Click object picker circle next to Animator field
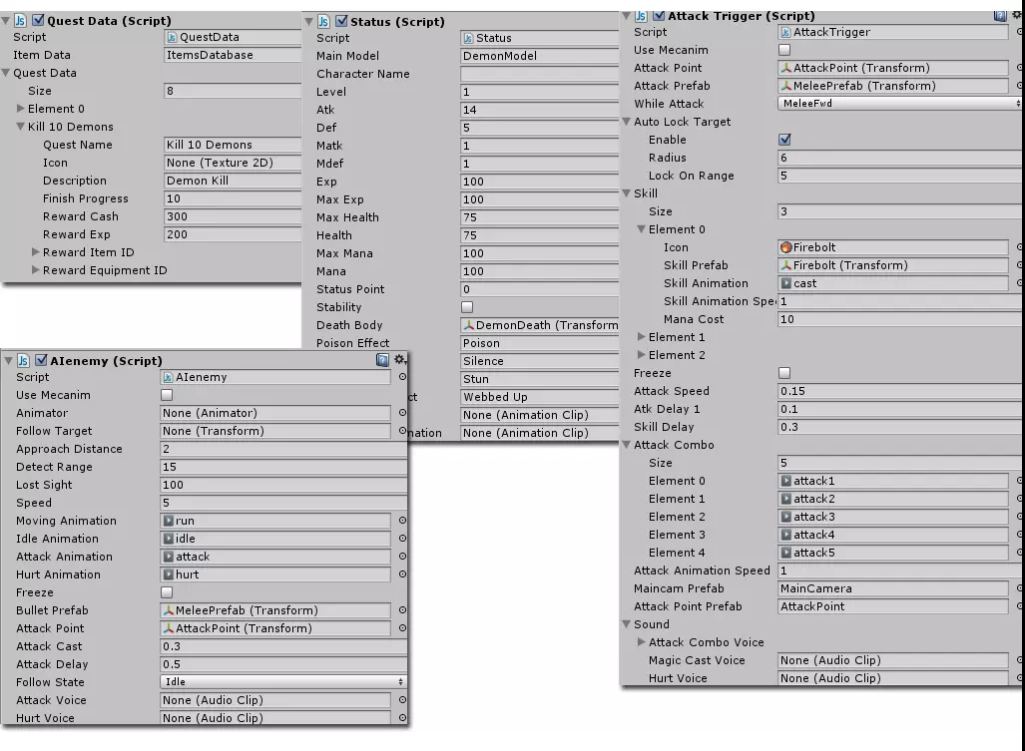 point(402,412)
